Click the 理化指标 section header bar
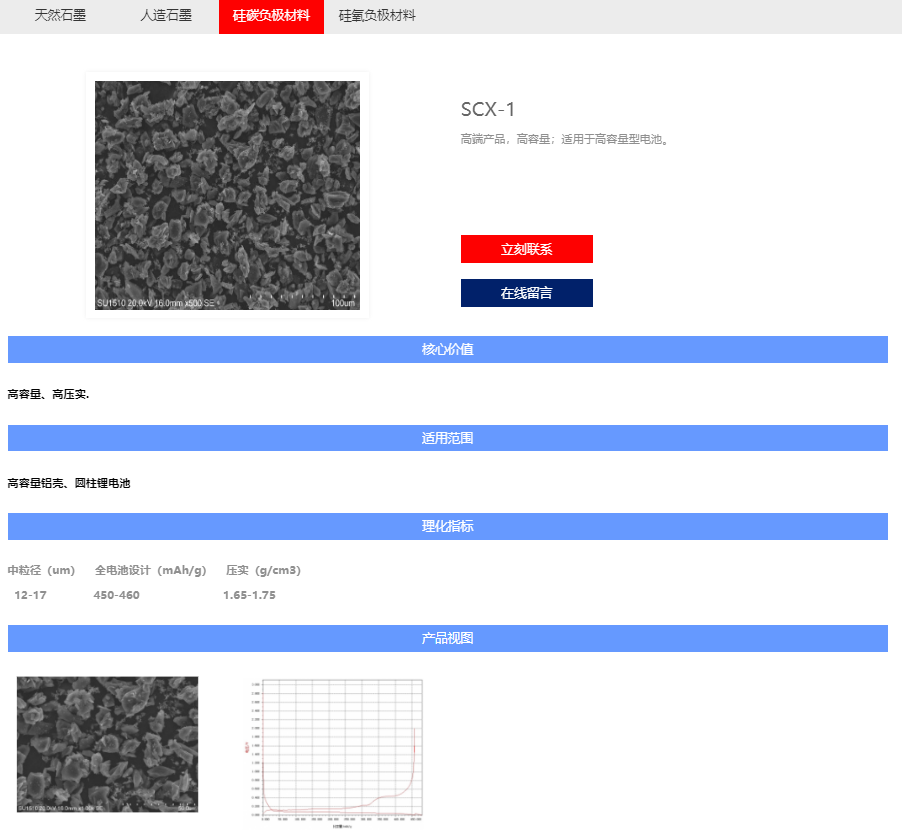Viewport: 902px width, 839px height. click(x=448, y=526)
